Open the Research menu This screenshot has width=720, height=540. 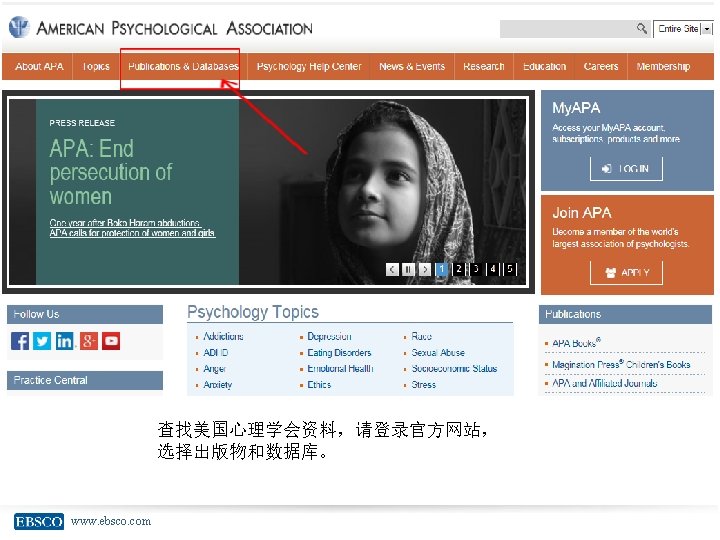[484, 67]
